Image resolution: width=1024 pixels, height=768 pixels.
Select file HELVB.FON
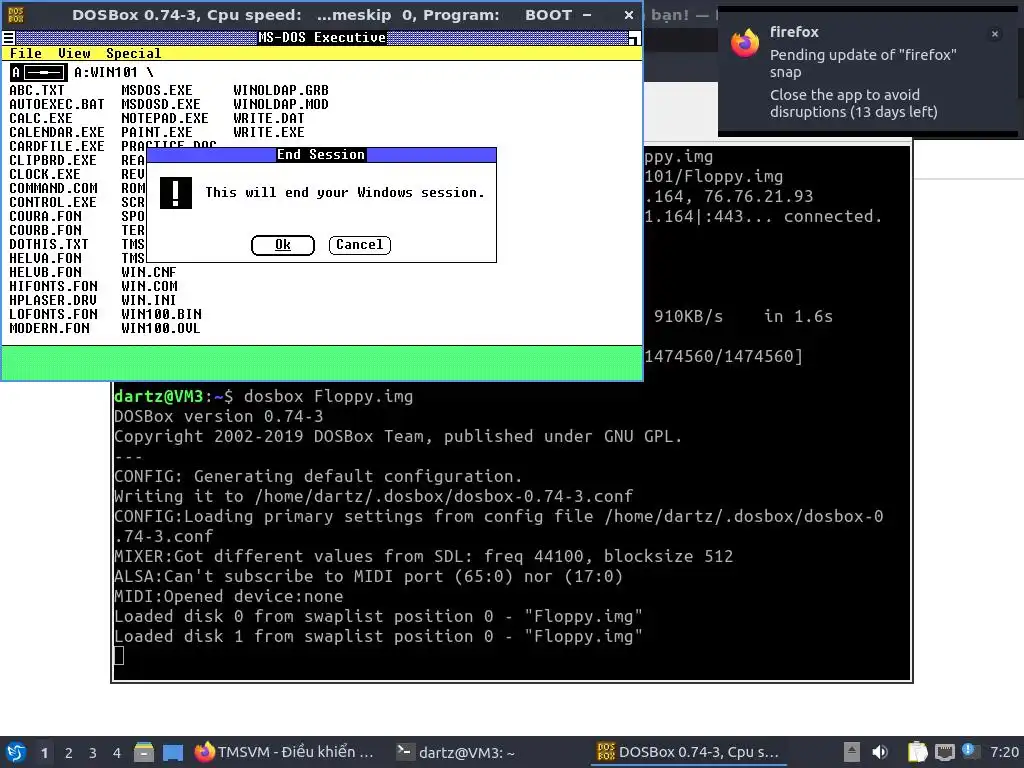coord(45,272)
